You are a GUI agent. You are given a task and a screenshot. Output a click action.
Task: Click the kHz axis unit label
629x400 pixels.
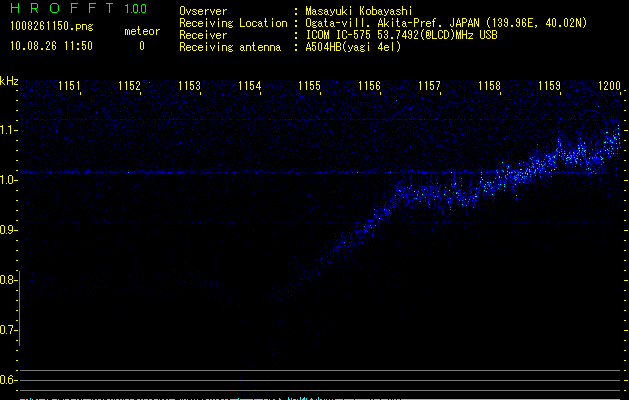tap(9, 81)
